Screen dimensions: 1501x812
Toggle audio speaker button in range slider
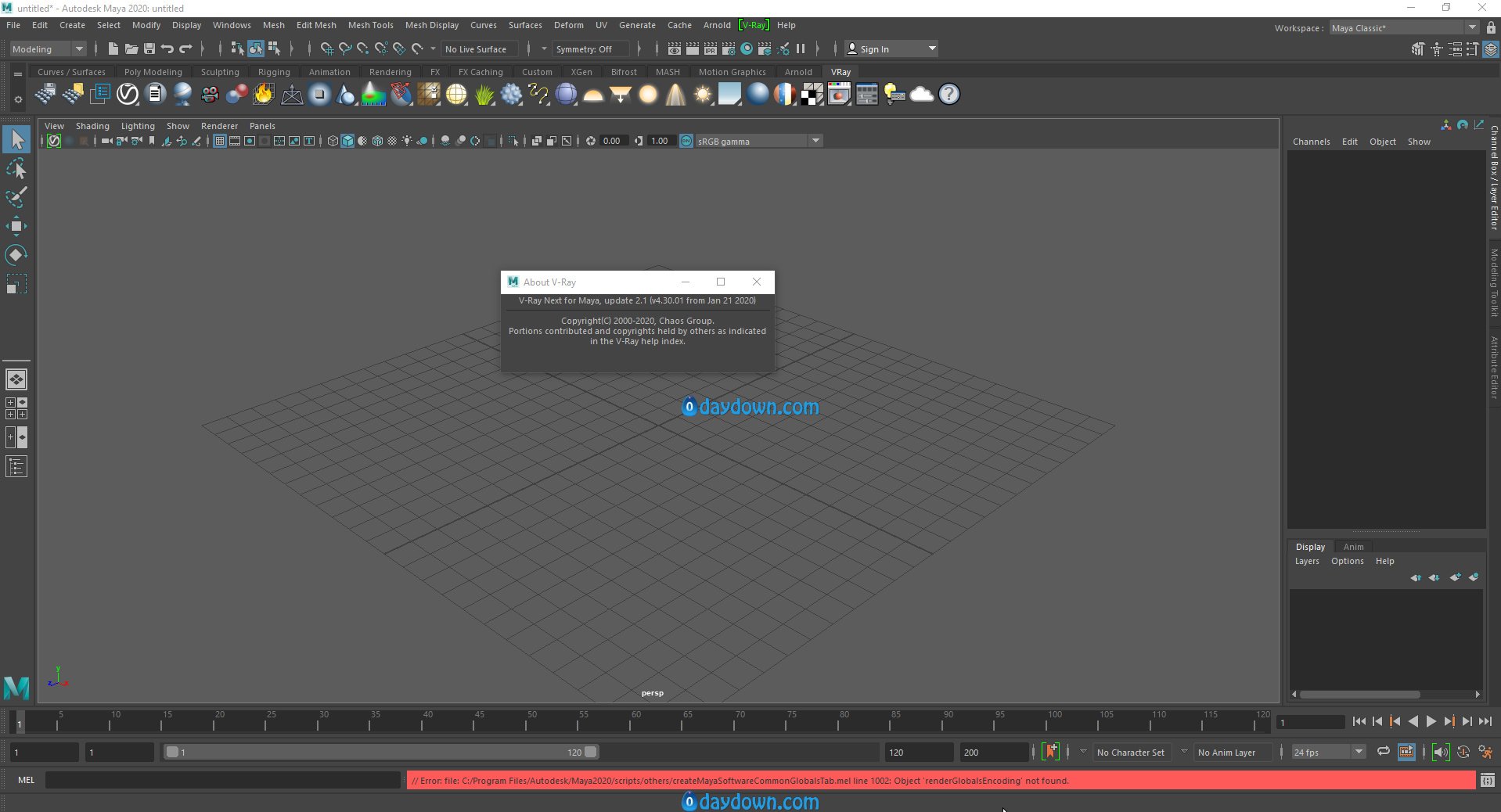click(1441, 752)
